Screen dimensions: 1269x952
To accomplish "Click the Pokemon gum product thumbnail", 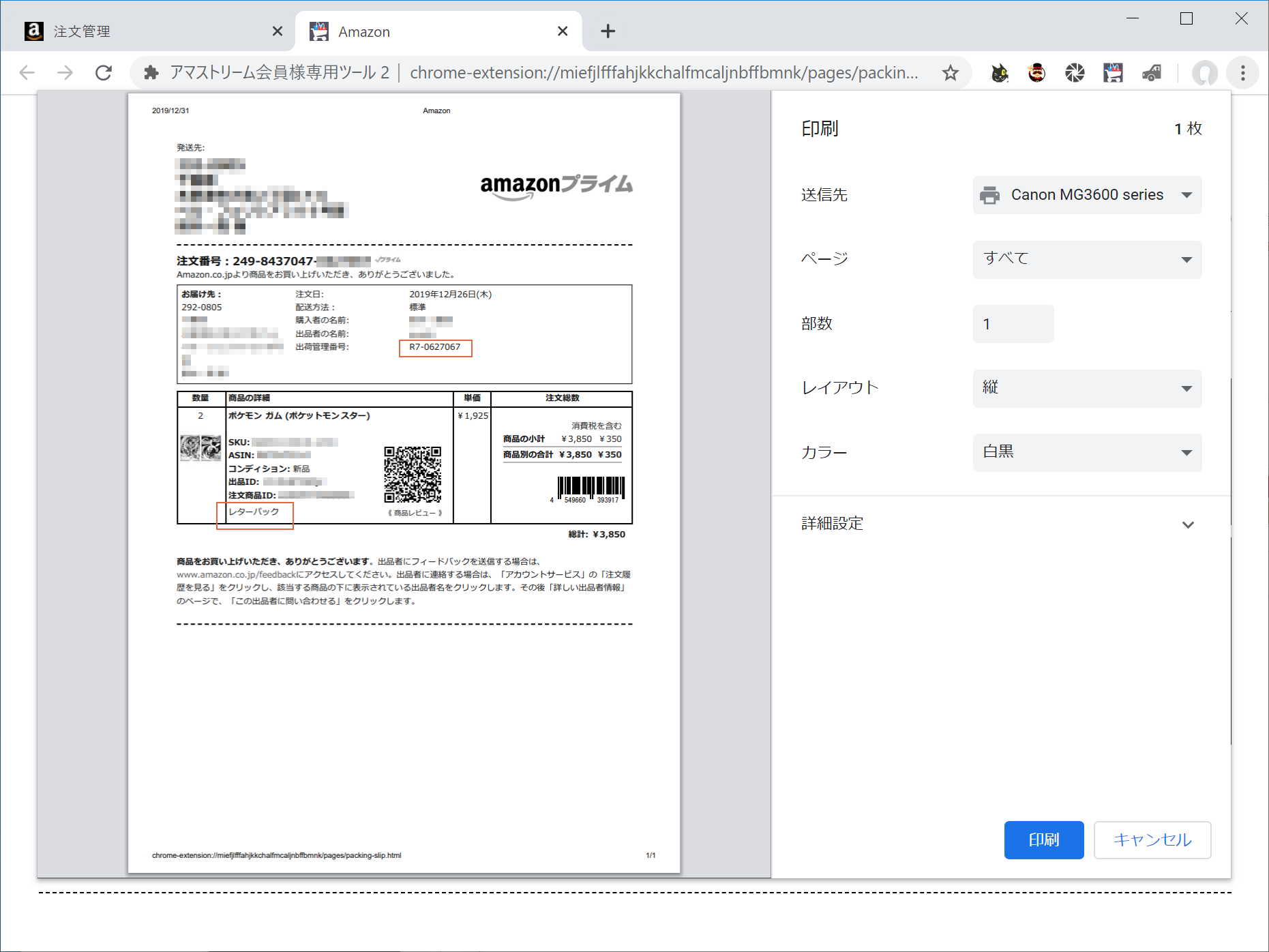I will pos(200,448).
